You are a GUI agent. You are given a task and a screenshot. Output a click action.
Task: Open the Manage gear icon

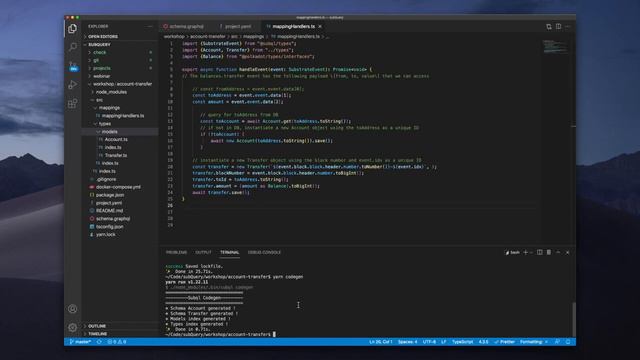[73, 327]
